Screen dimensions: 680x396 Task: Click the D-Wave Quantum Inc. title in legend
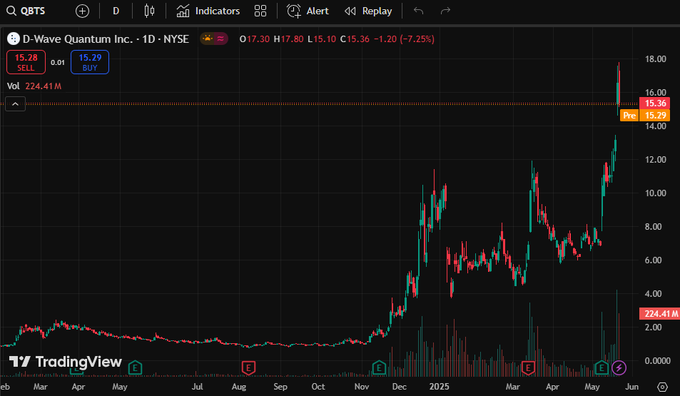(78, 39)
